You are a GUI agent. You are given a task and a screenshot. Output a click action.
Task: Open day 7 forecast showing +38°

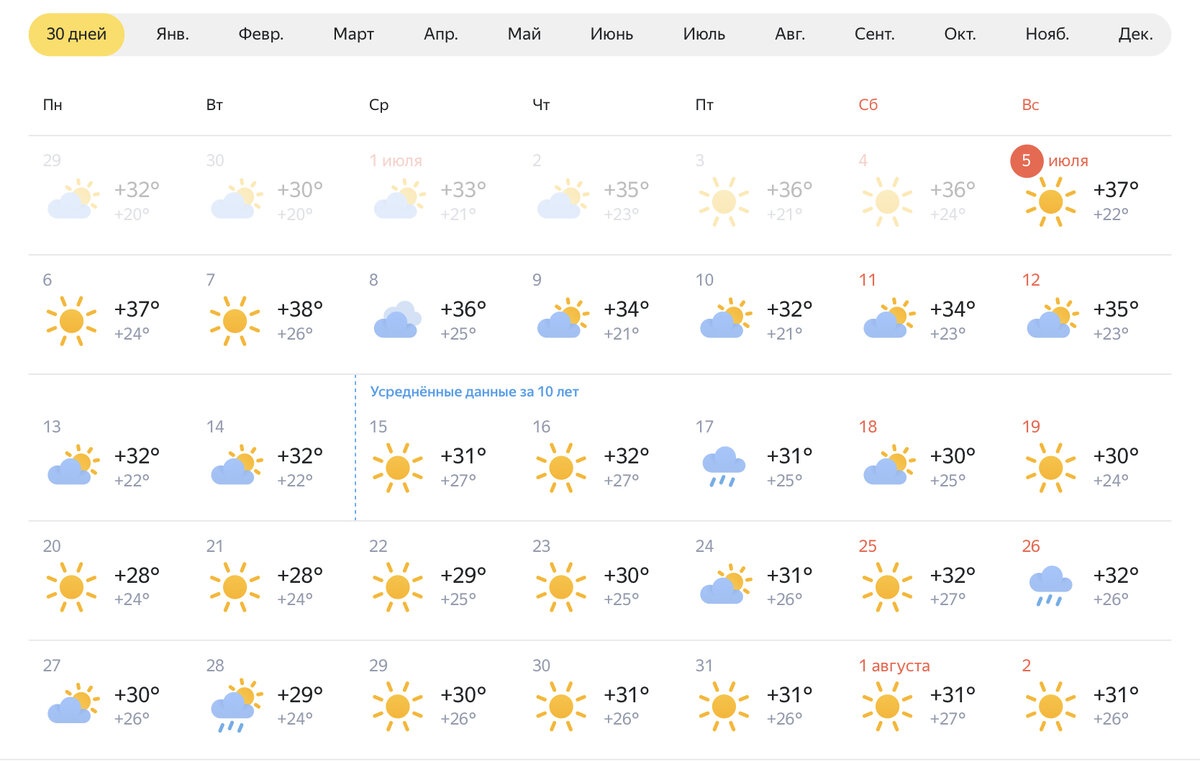(x=273, y=315)
